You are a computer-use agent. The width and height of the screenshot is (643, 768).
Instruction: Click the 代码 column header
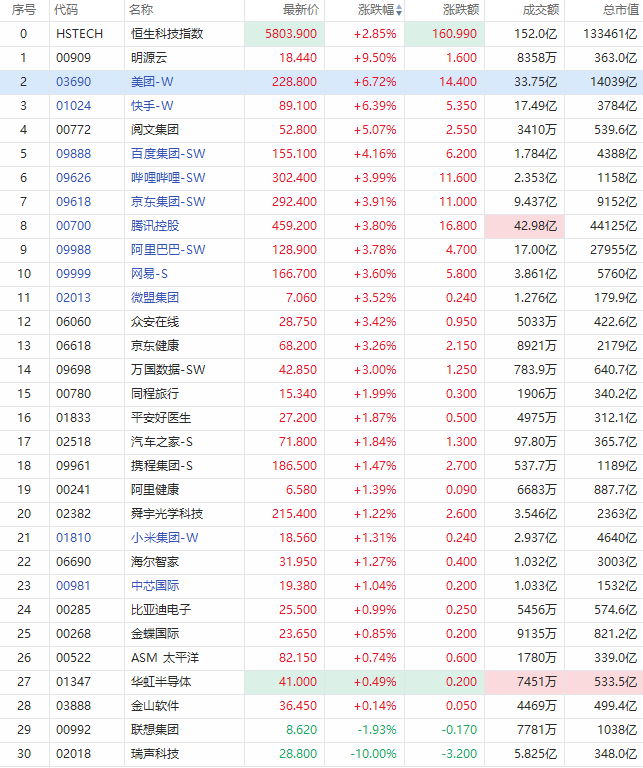[x=66, y=10]
